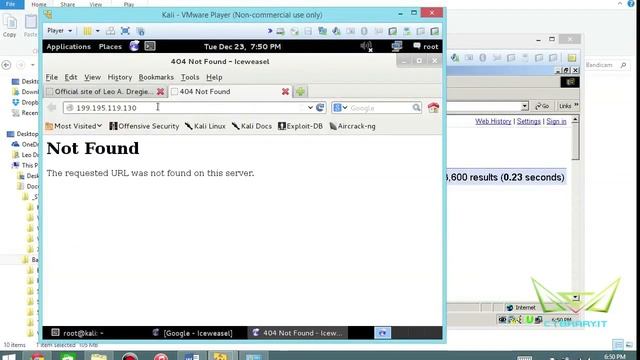Viewport: 640px width, 360px height.
Task: Close the 404 Not Found tab
Action: (285, 92)
